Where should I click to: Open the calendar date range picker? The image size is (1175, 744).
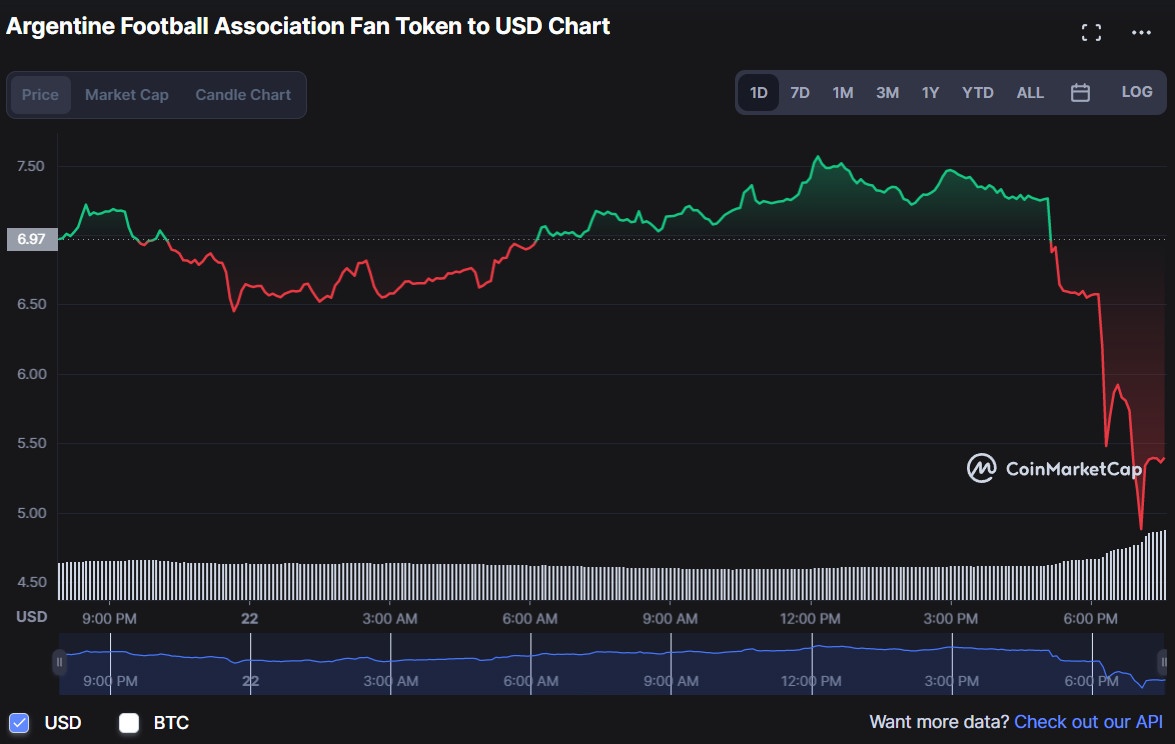(x=1080, y=93)
